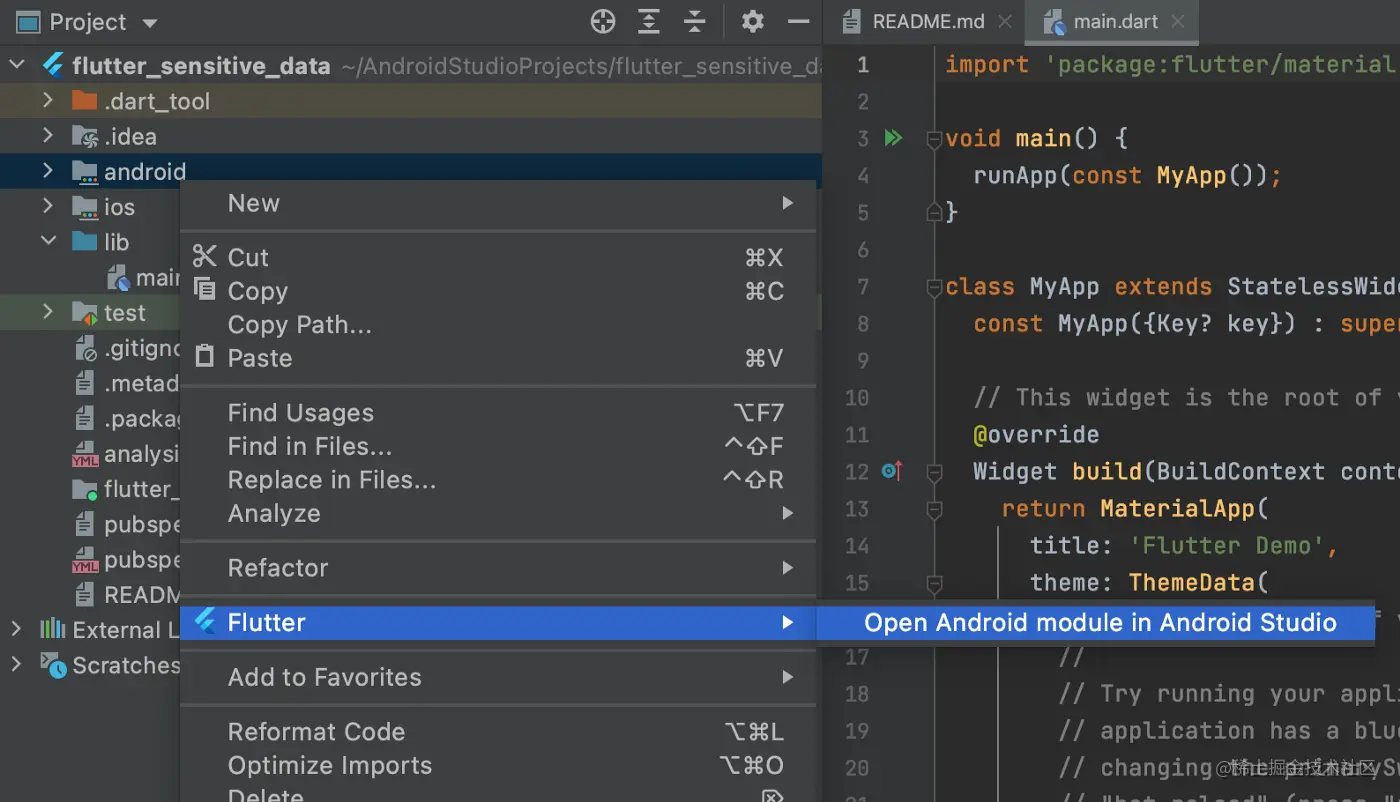Click the Expand All icon in Project toolbar
This screenshot has width=1400, height=802.
click(x=649, y=21)
